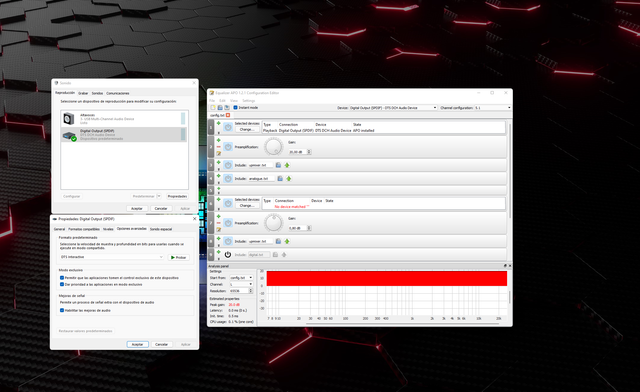Click green arrow open-file icon for upmixer.txt row 3
The width and height of the screenshot is (640, 392).
pyautogui.click(x=287, y=165)
